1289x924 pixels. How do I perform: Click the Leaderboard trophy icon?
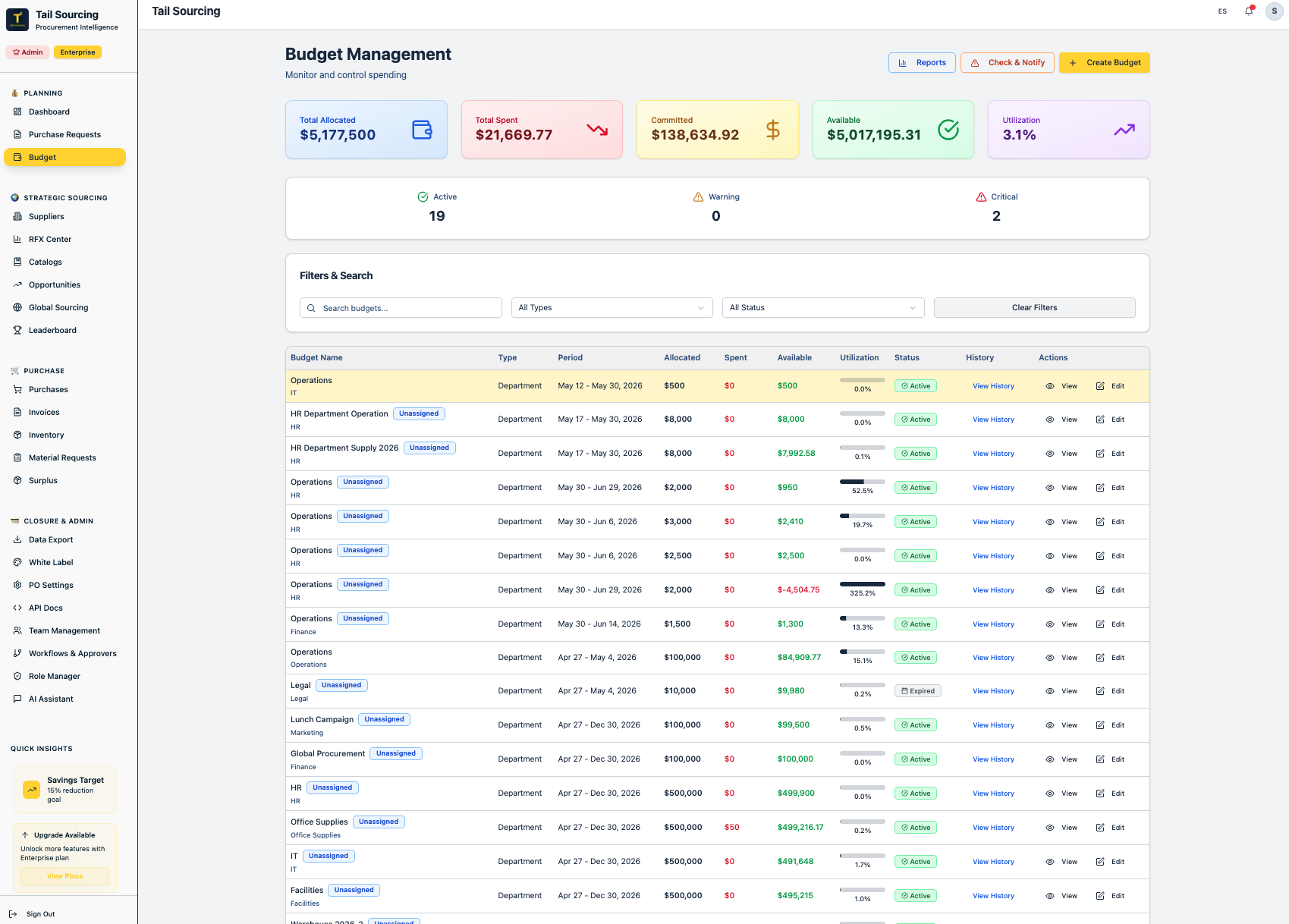[x=17, y=330]
